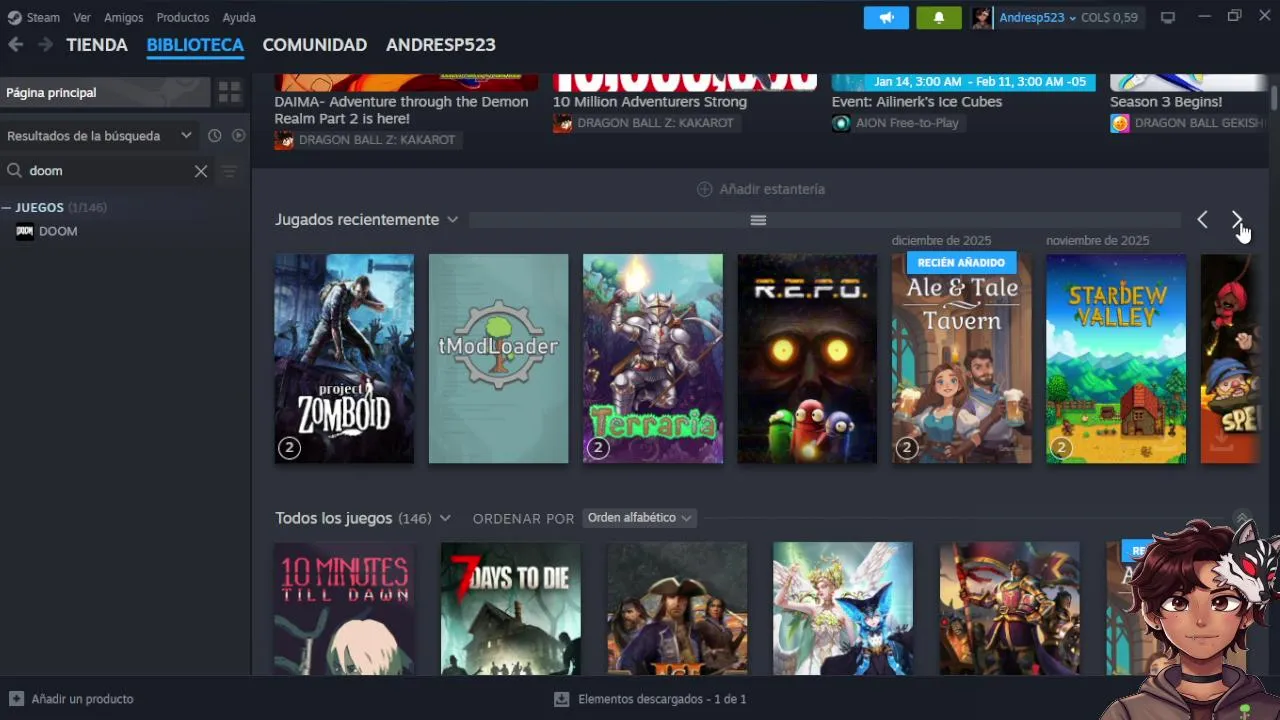Click the AION Free-to-Play game icon
The height and width of the screenshot is (720, 1280).
pos(841,123)
